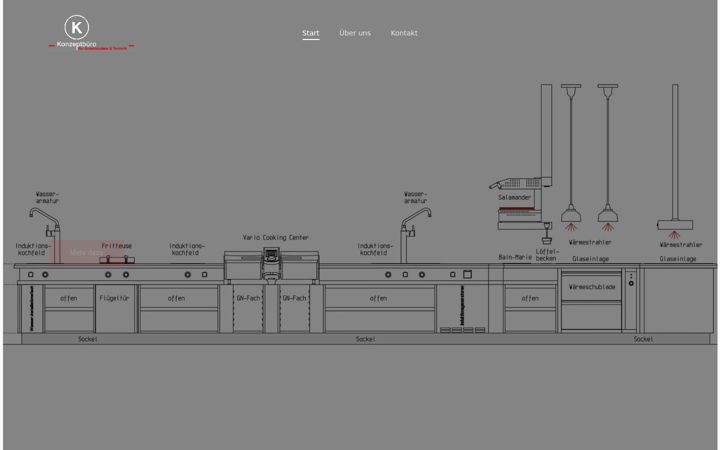Click the Bain-Marie label
Image resolution: width=720 pixels, height=450 pixels.
click(515, 257)
